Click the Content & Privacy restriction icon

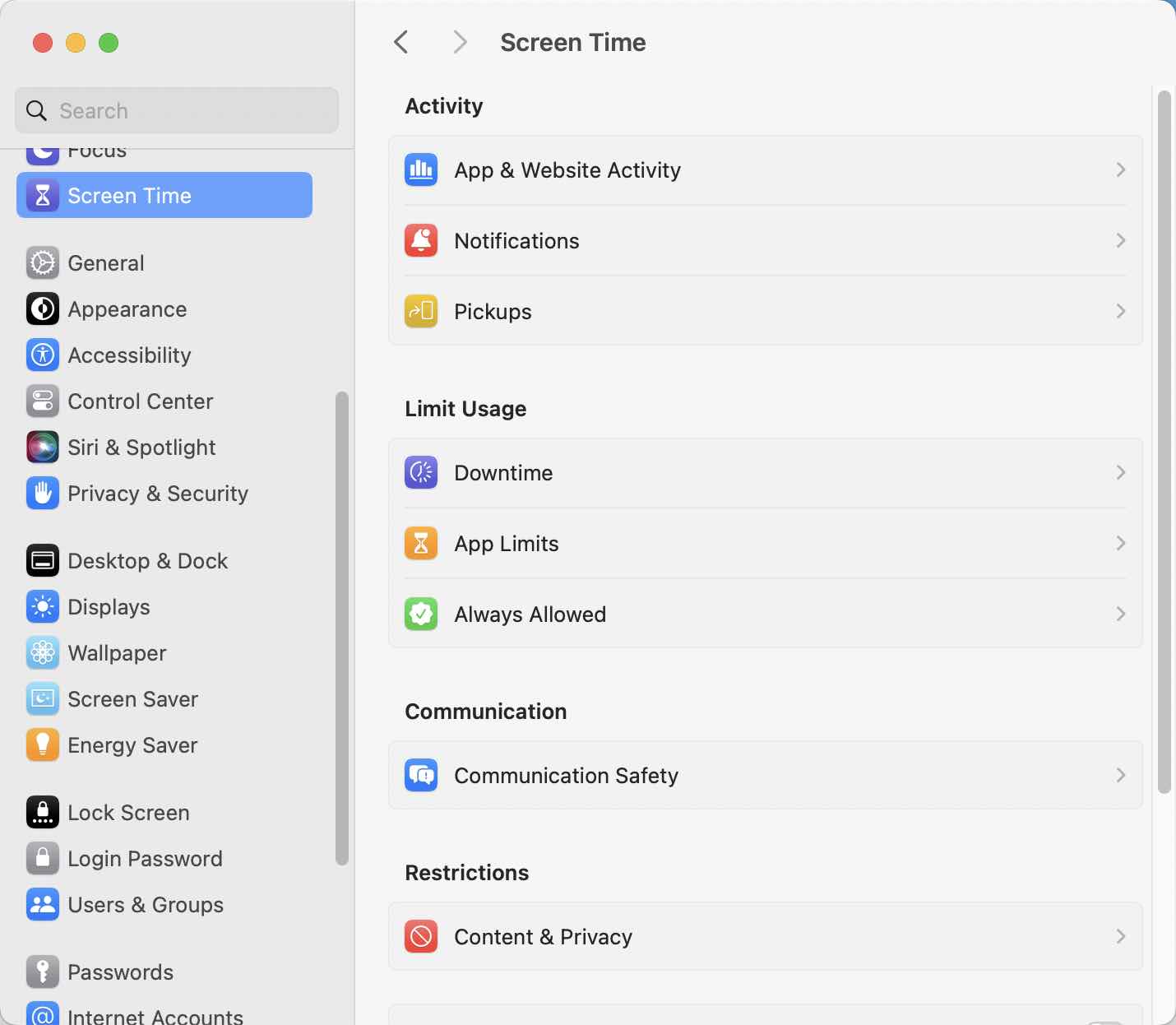coord(421,936)
